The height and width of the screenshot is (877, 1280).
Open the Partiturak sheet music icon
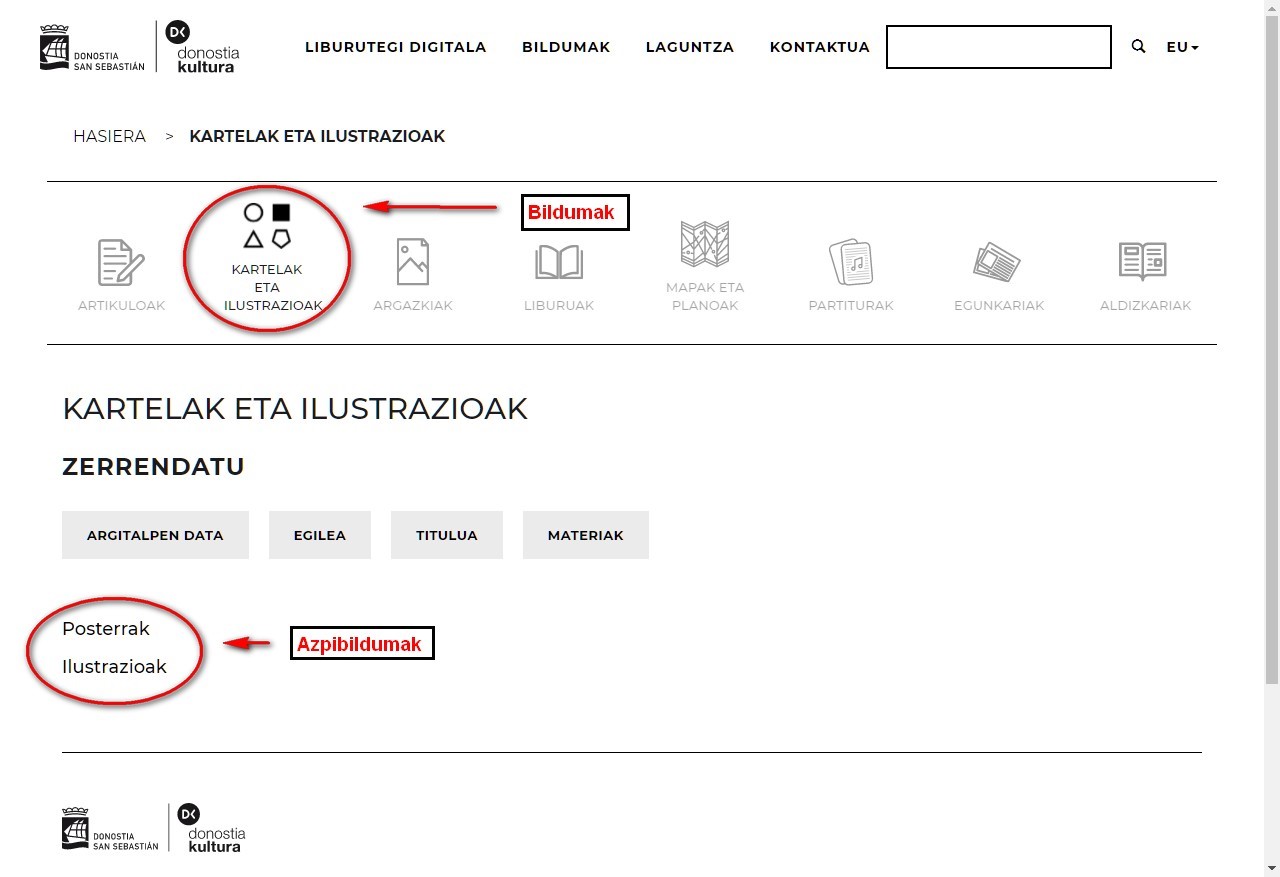(851, 262)
